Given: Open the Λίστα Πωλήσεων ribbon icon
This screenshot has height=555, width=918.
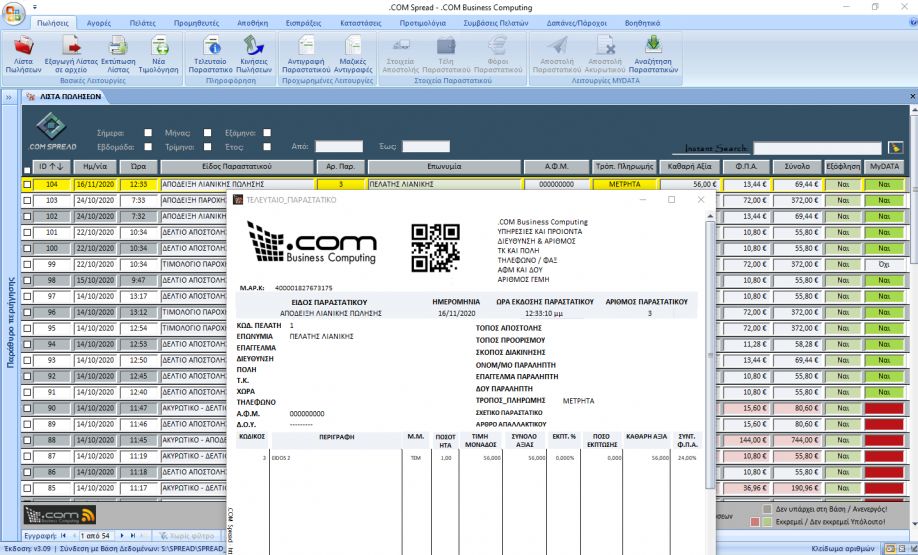Looking at the screenshot, I should click(23, 45).
